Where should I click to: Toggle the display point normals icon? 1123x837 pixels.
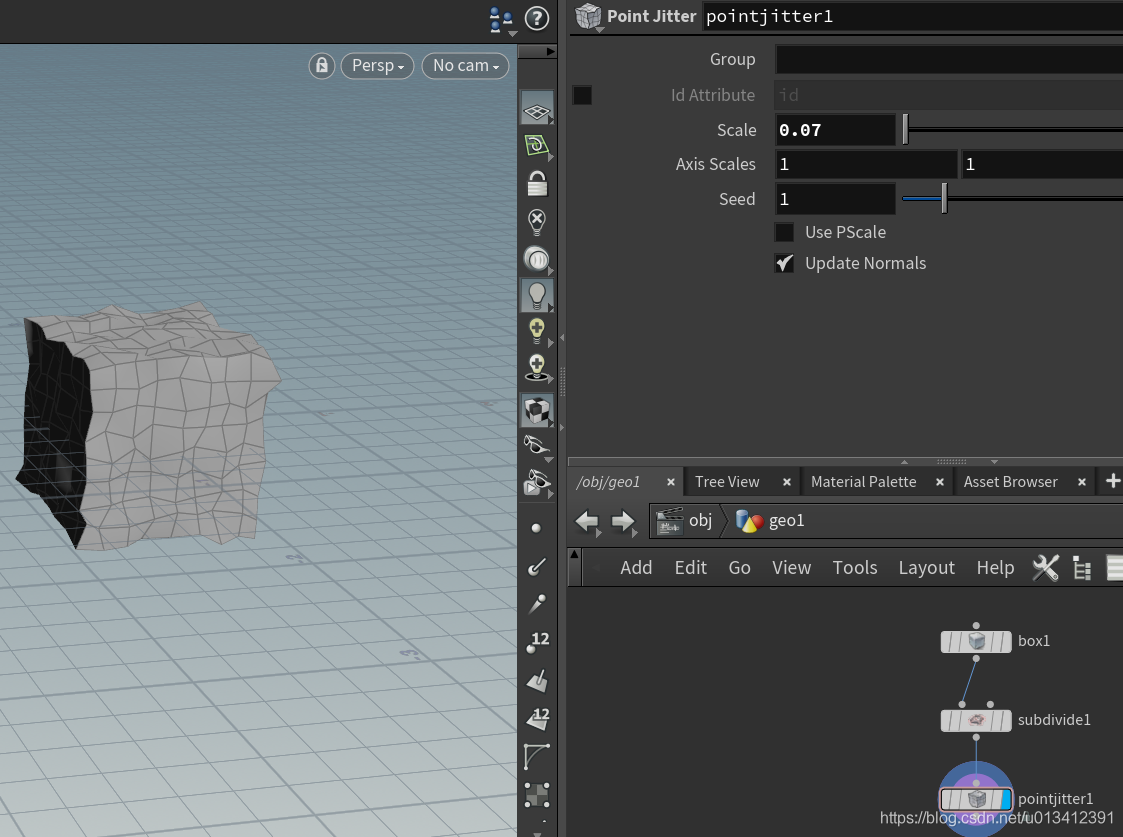coord(536,566)
